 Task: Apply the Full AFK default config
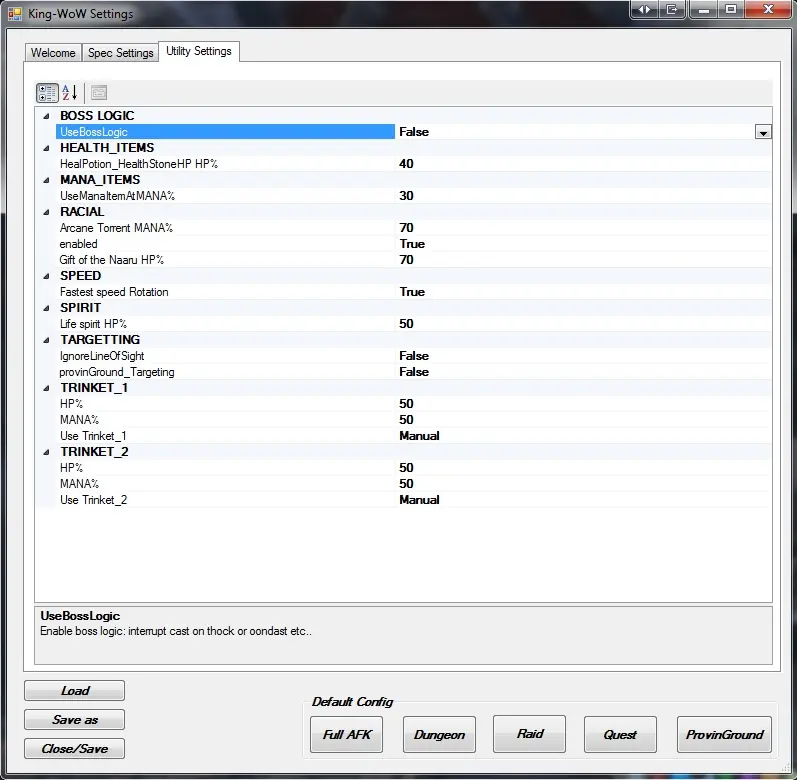347,734
